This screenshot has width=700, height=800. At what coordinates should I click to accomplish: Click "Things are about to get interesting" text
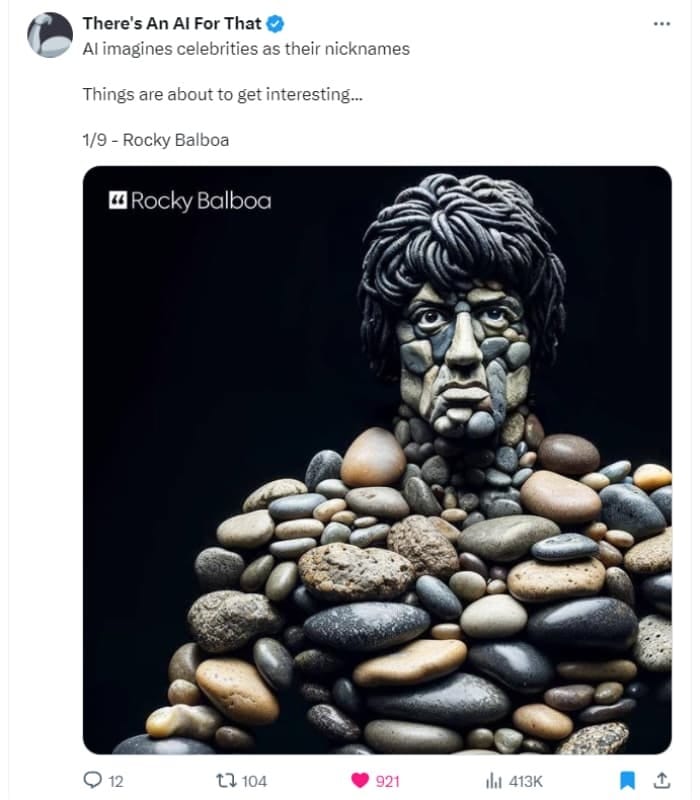(x=222, y=94)
